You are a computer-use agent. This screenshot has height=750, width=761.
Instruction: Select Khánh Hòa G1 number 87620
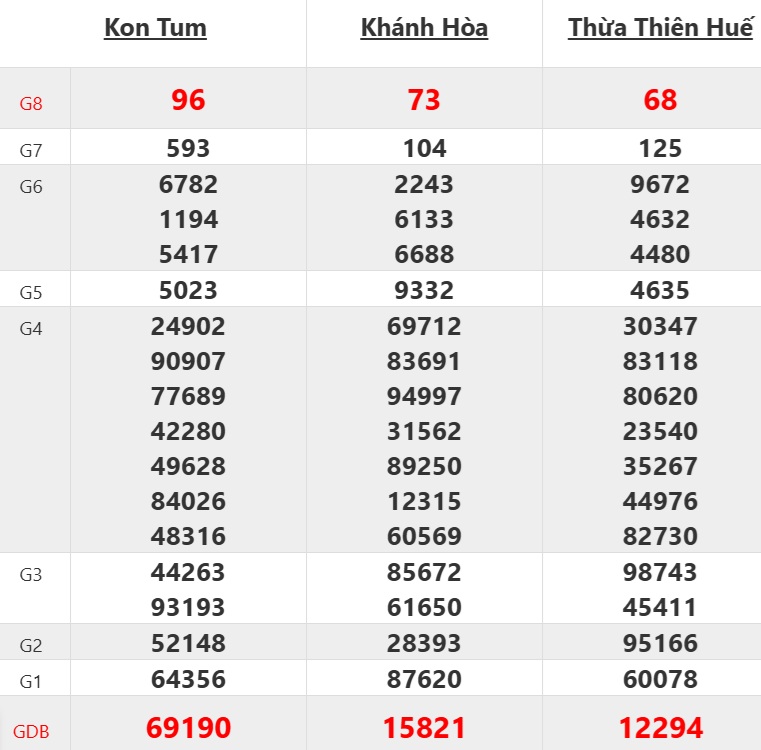[424, 680]
